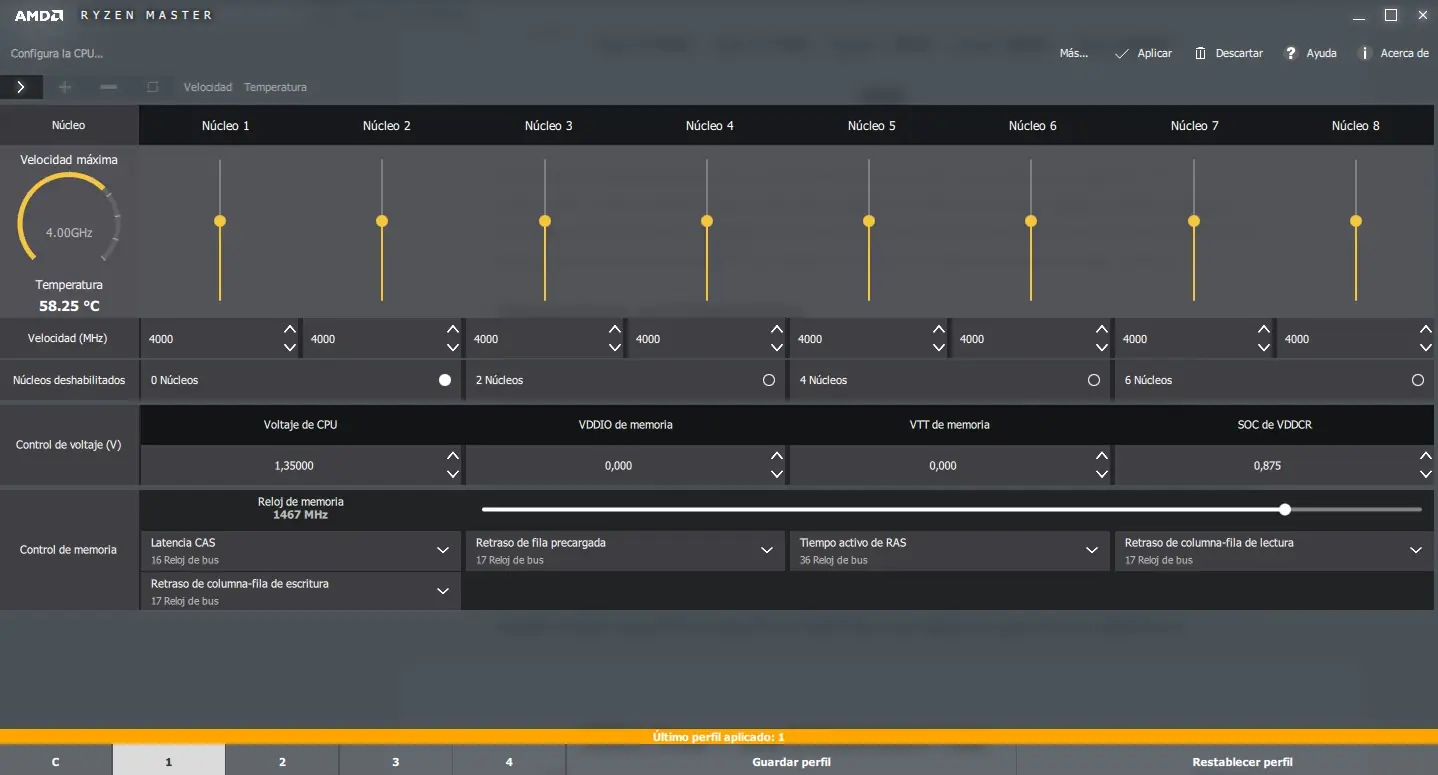Viewport: 1438px width, 775px height.
Task: Raise SOC de VDDCR with up arrow
Action: click(1426, 456)
